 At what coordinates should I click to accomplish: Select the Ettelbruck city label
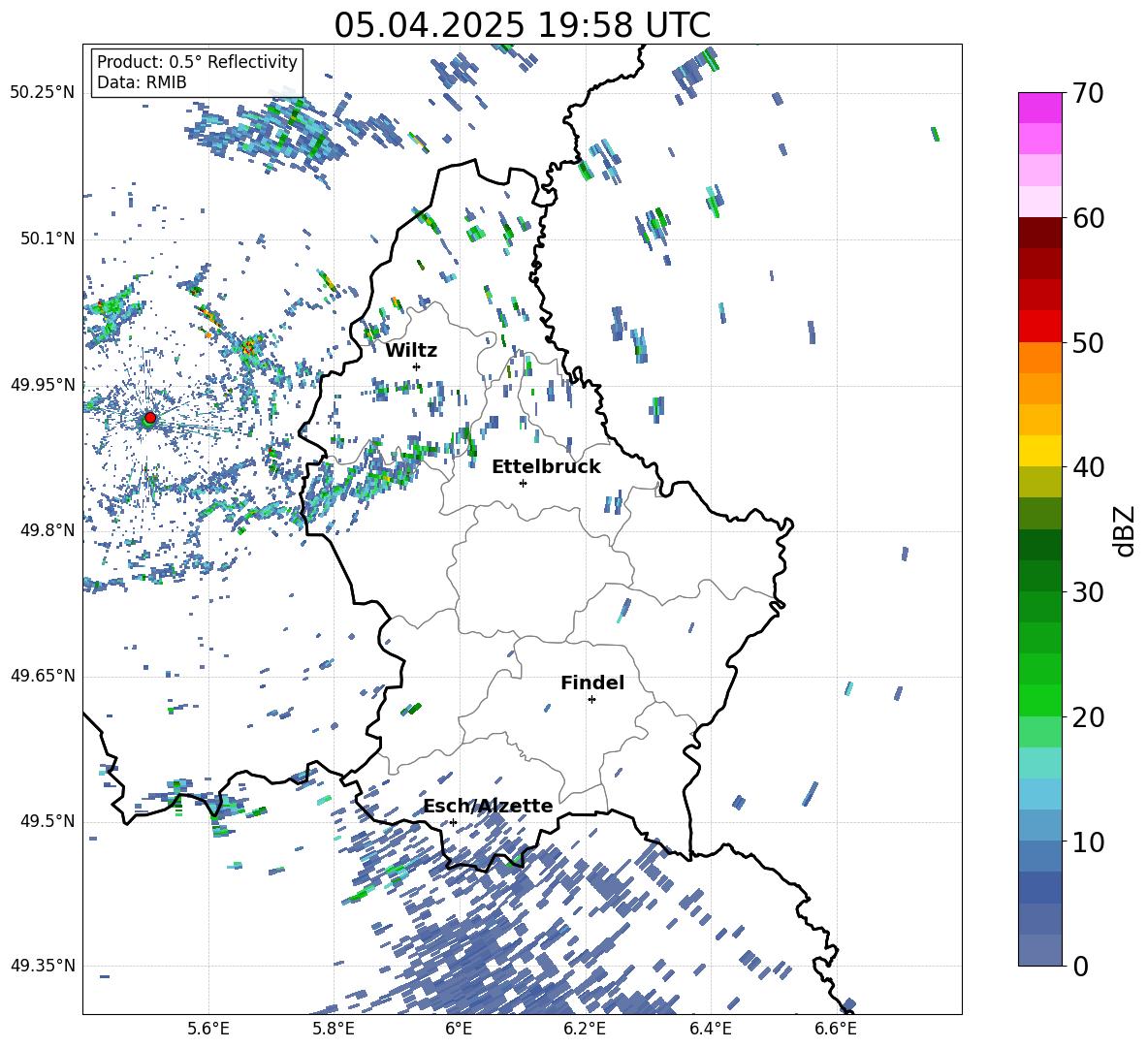coord(546,467)
